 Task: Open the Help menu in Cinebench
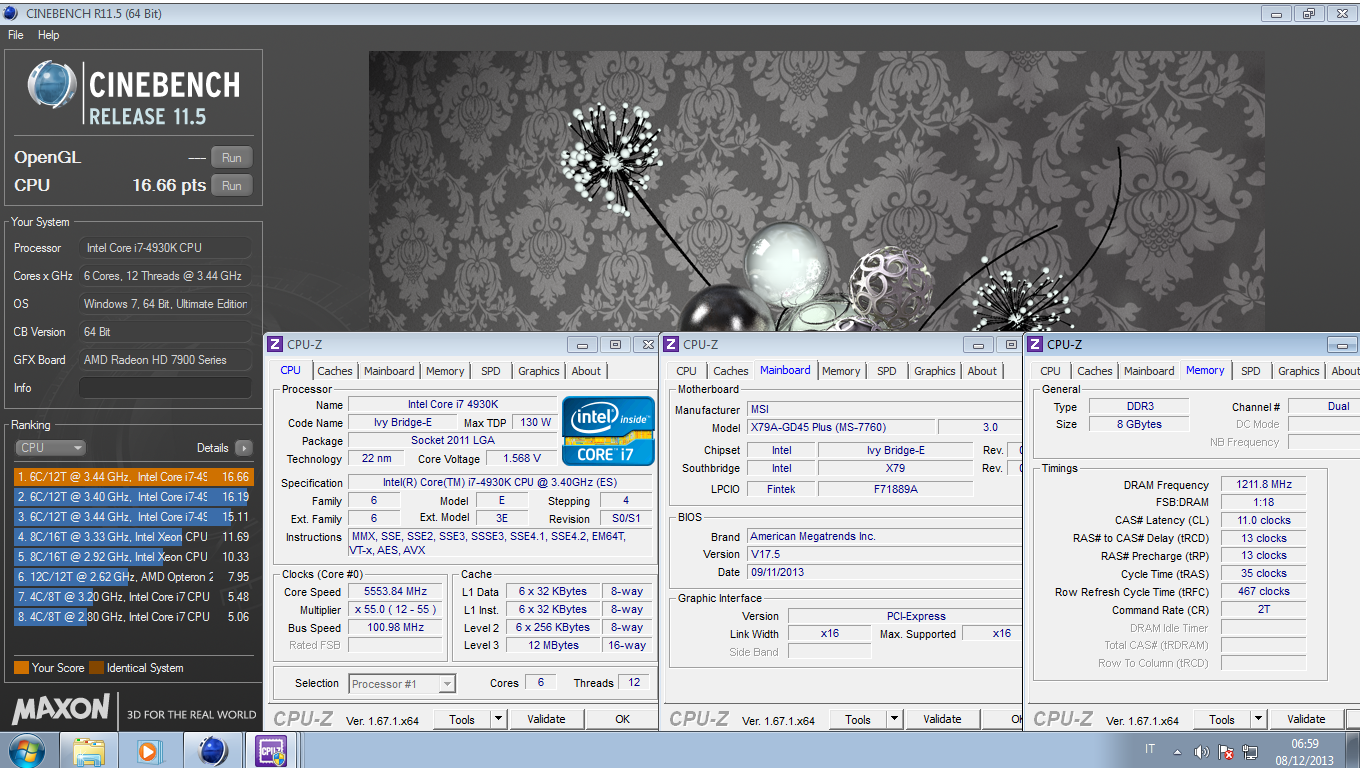click(x=49, y=35)
